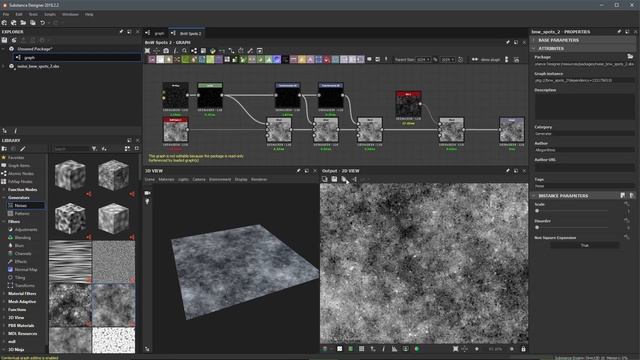Select the Noises subcategory in Library
This screenshot has height=360, width=640.
tap(25, 206)
